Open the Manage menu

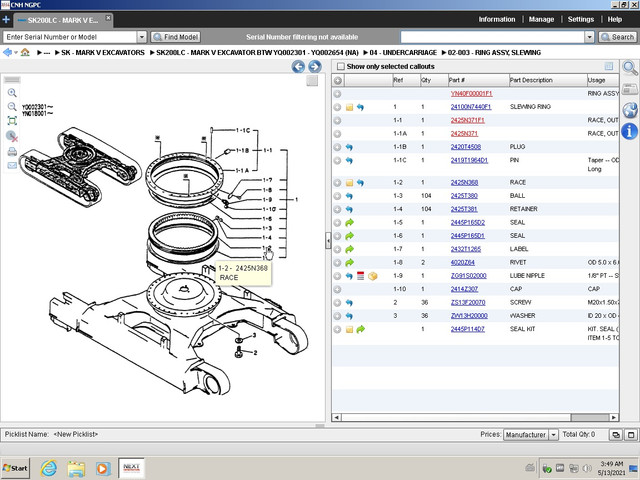pos(541,19)
